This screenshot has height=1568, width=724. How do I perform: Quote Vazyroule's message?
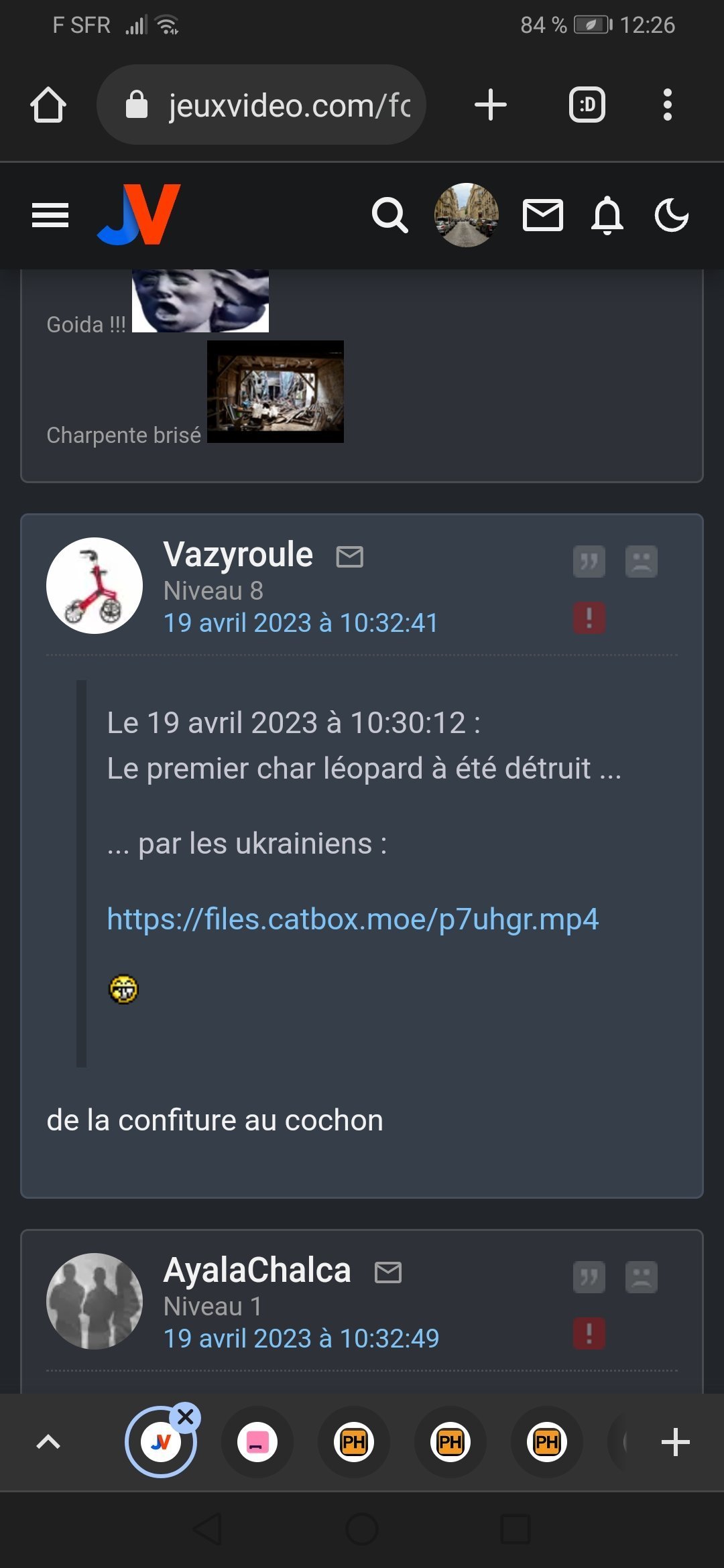coord(589,561)
